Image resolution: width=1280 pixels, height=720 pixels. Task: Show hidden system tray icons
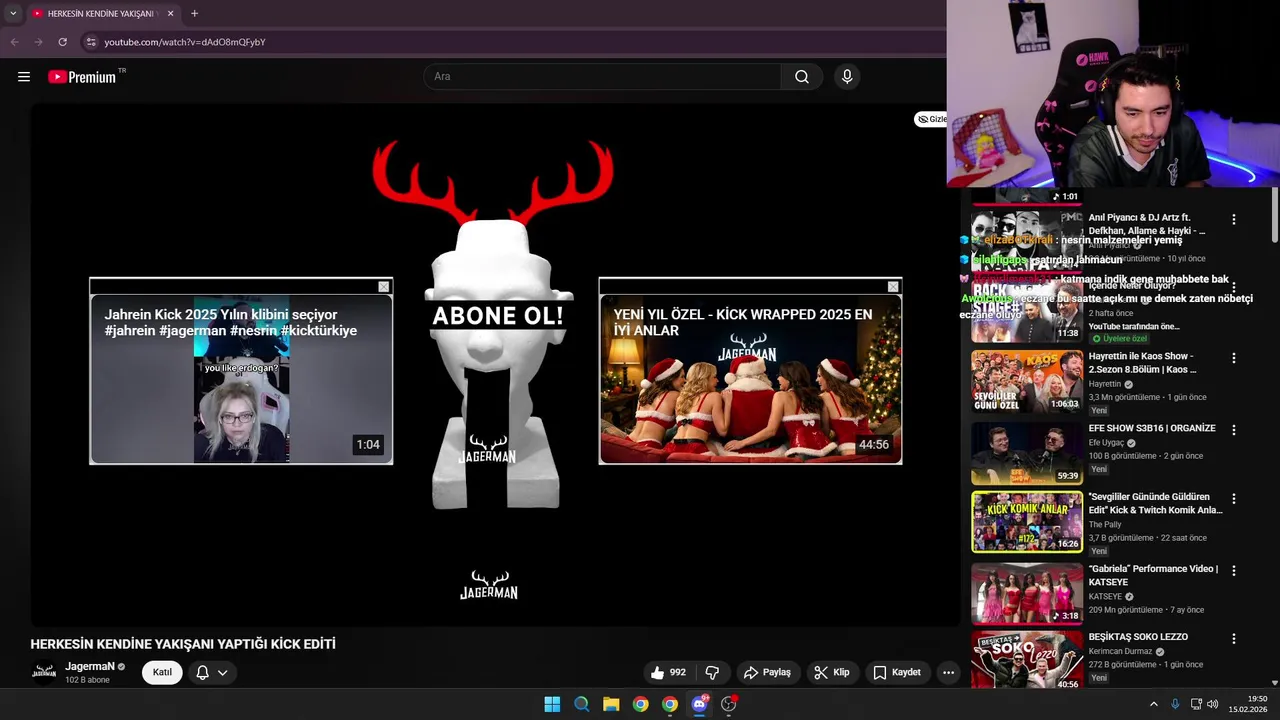pos(1153,704)
